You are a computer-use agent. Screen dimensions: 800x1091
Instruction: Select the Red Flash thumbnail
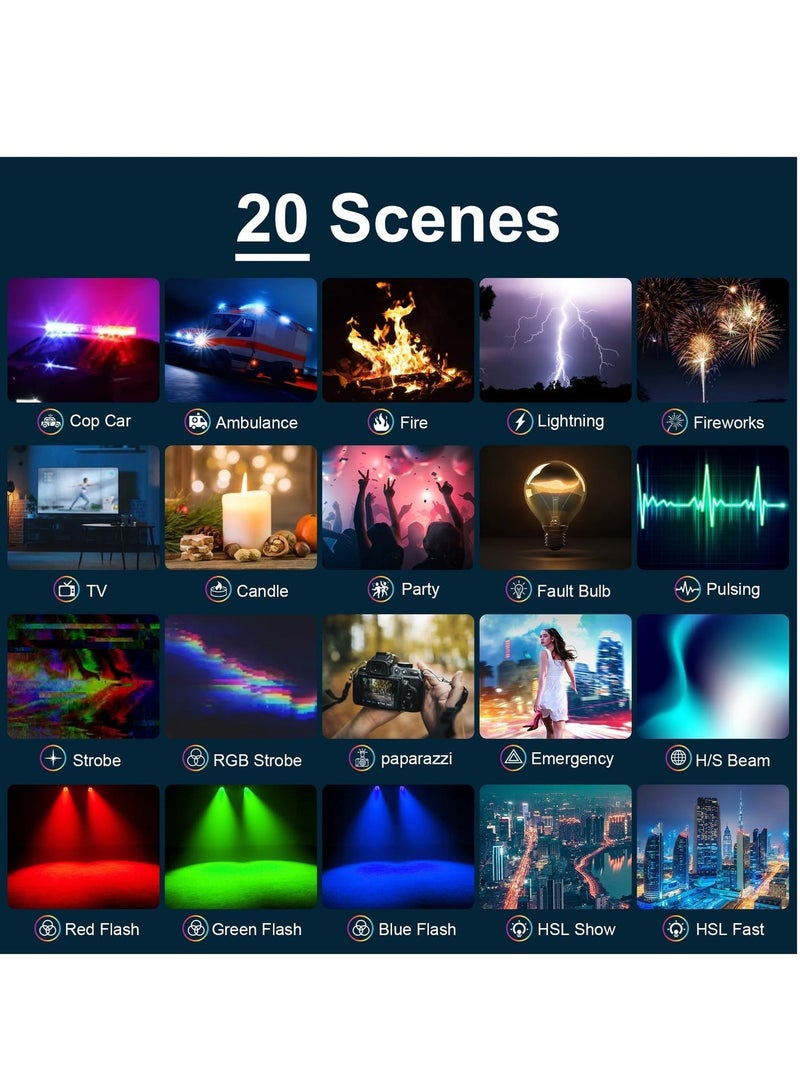pyautogui.click(x=83, y=847)
